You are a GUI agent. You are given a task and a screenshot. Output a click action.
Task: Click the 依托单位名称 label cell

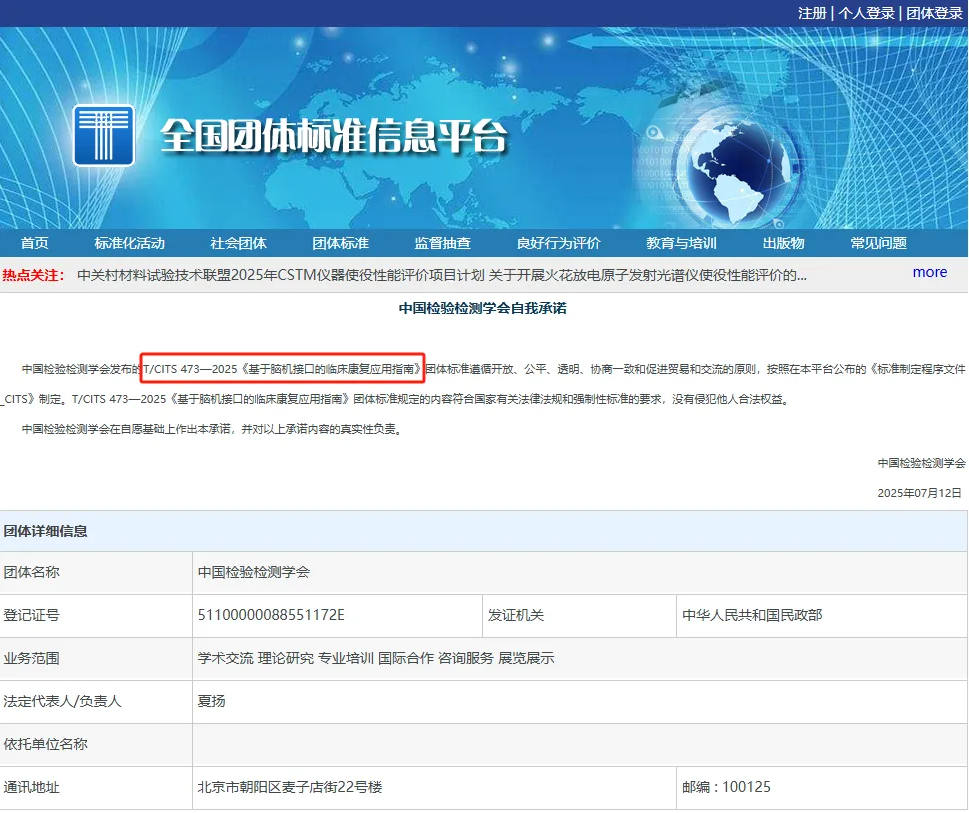(x=96, y=744)
